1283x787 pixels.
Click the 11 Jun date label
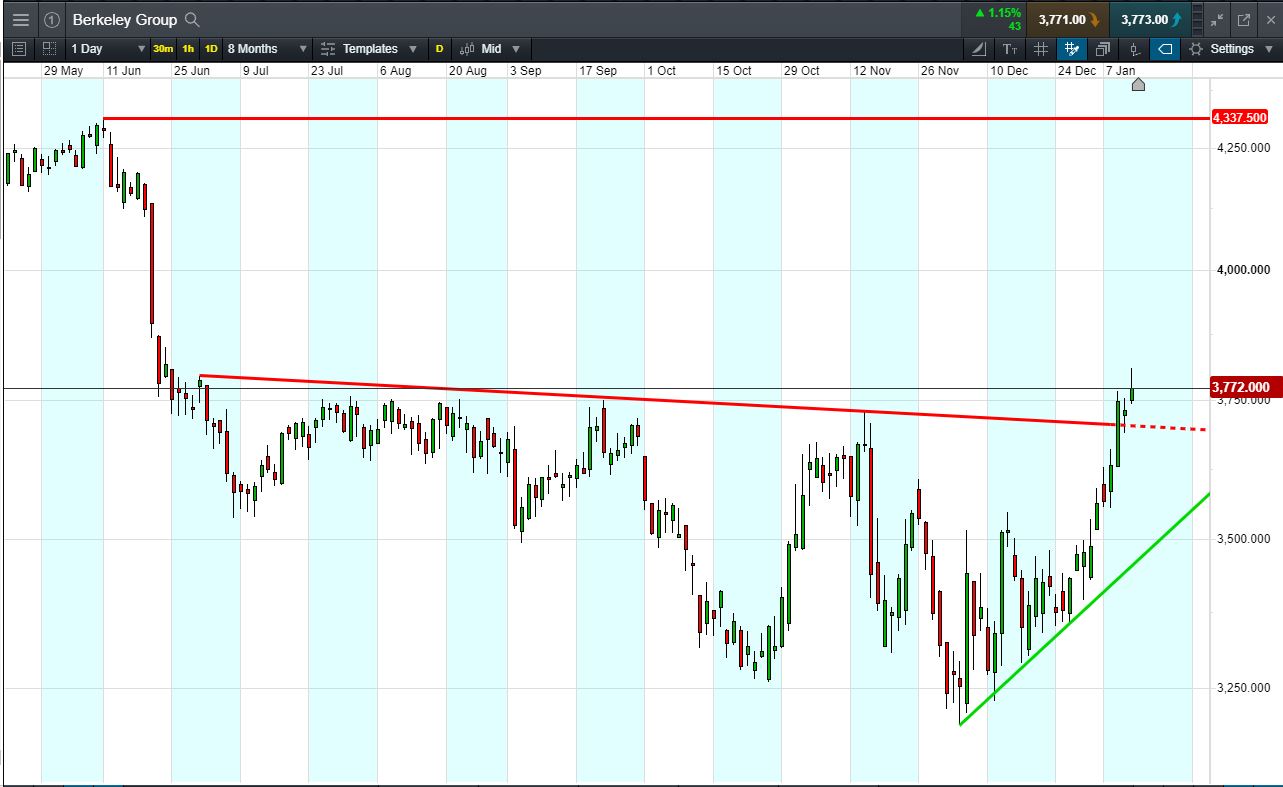125,71
